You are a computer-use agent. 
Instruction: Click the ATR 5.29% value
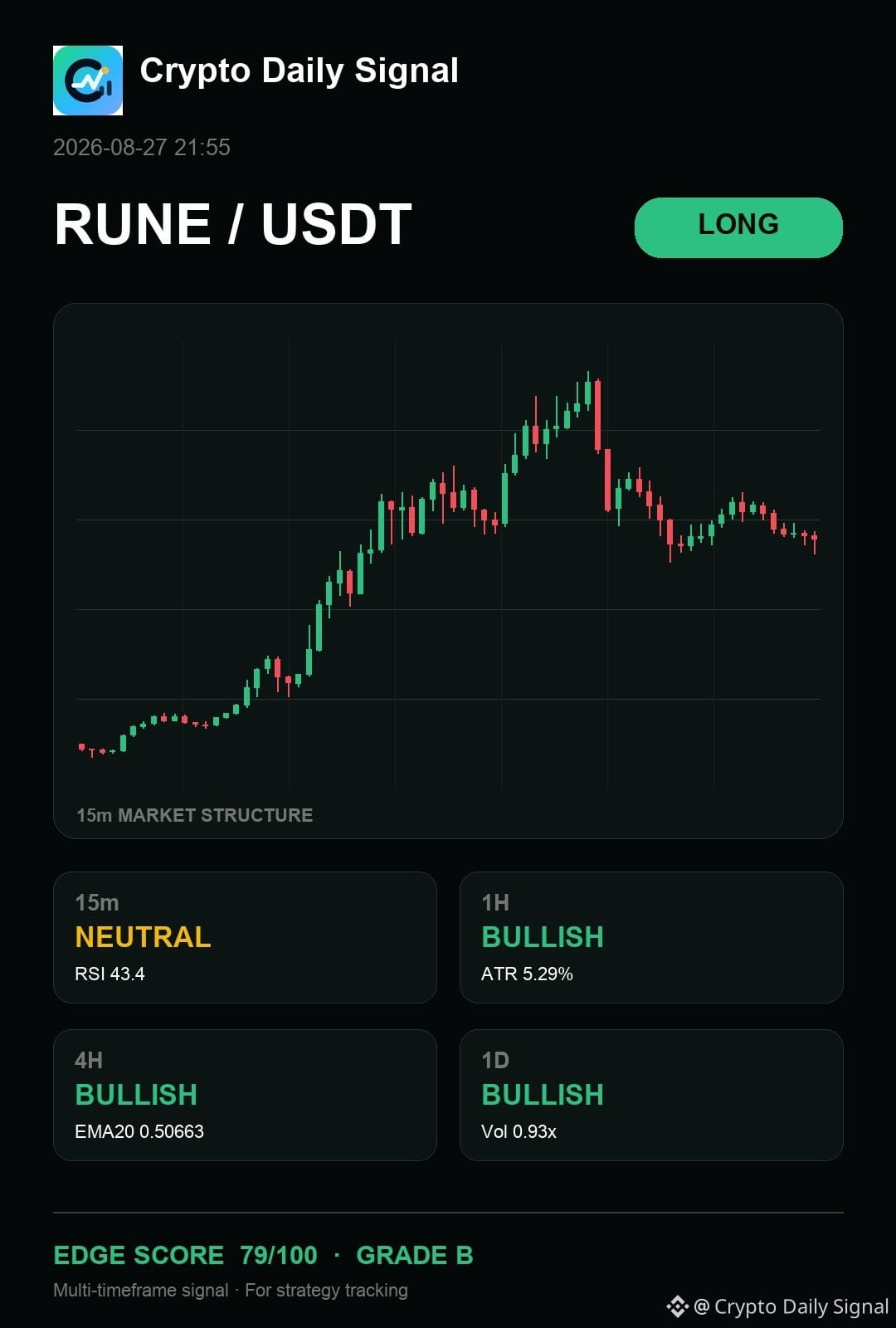click(x=527, y=974)
